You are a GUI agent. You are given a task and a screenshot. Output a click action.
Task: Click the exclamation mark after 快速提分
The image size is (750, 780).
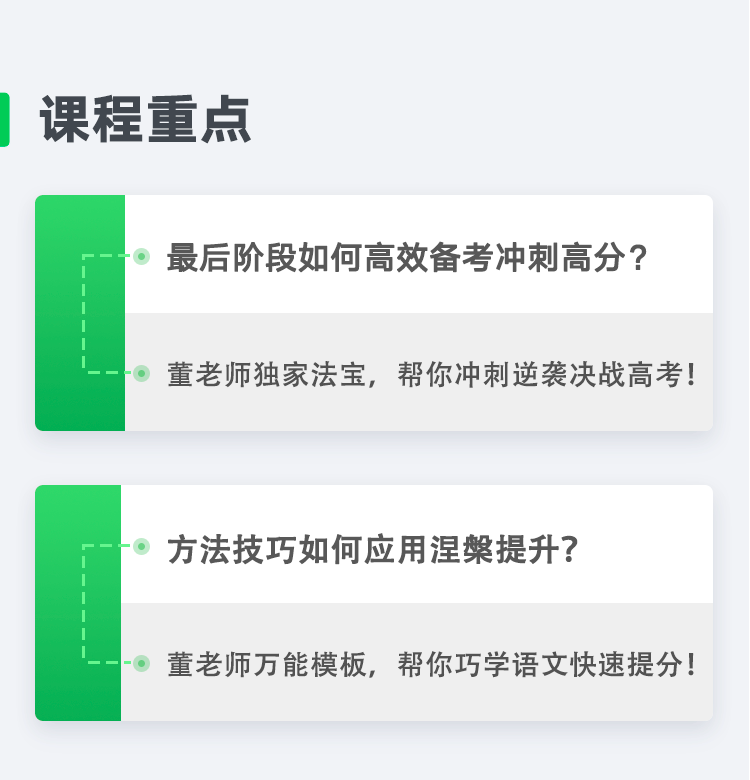[x=691, y=665]
